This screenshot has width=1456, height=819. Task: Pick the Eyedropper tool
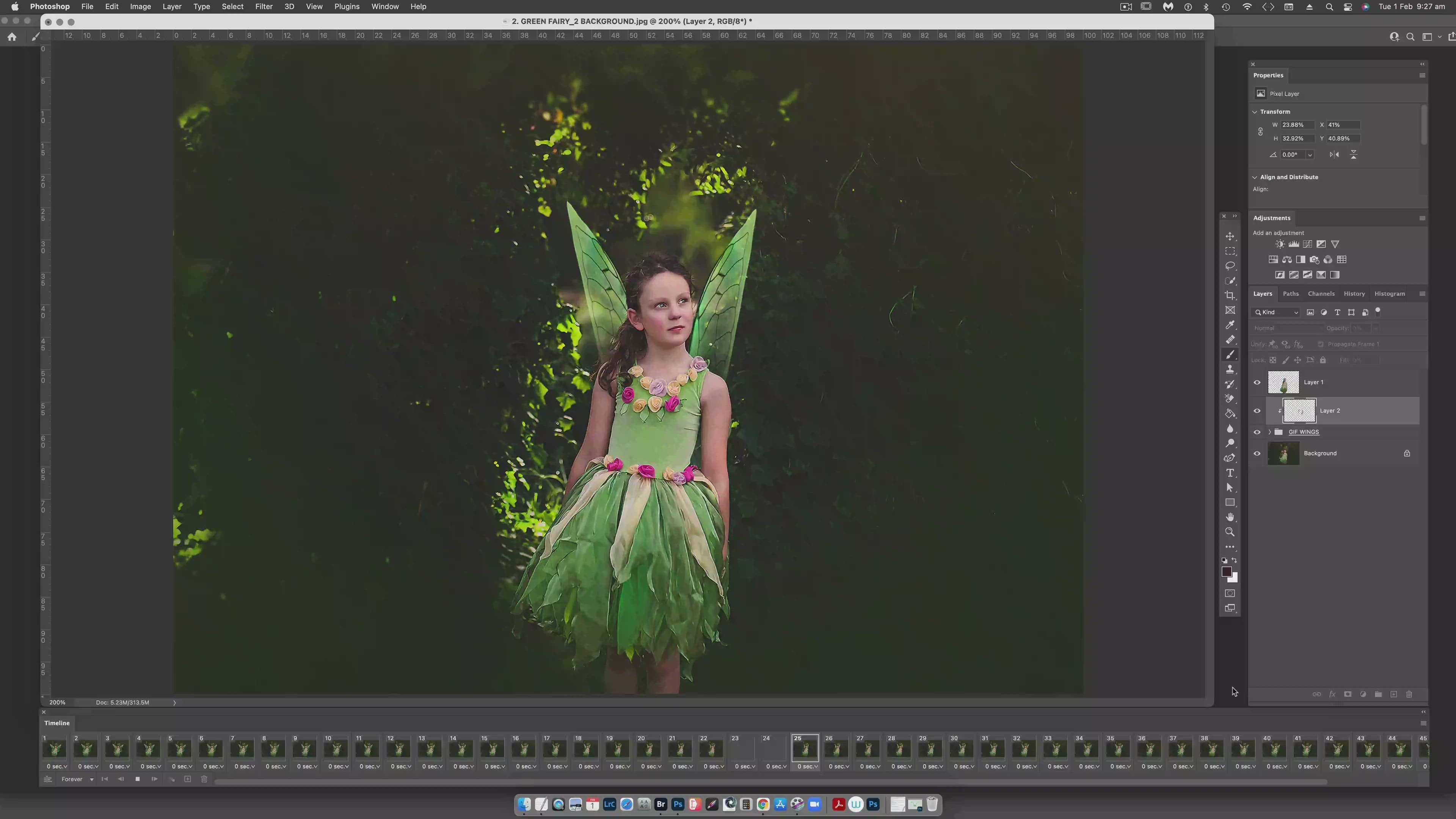(x=1230, y=325)
